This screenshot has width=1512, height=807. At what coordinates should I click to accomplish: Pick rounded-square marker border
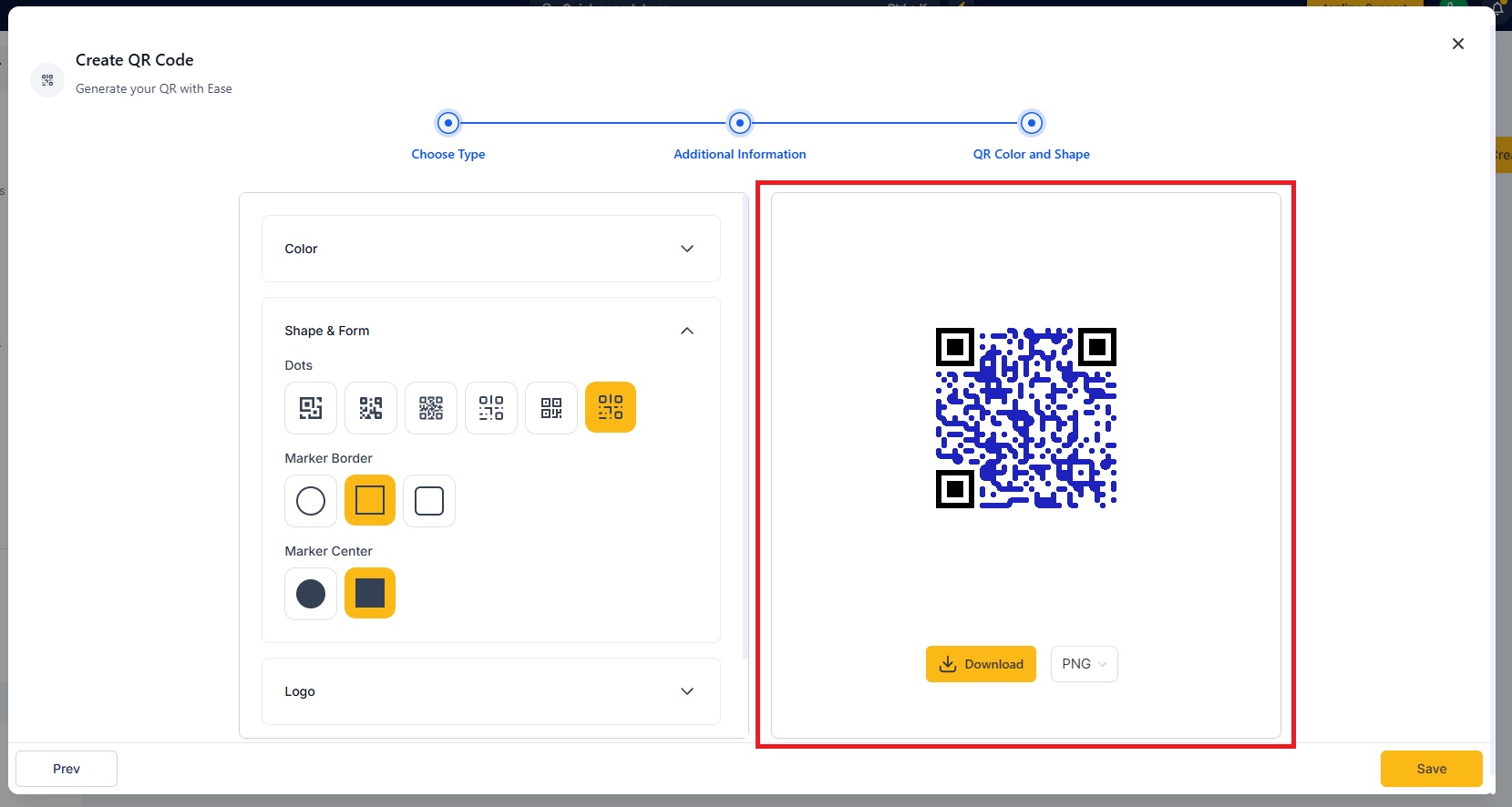[x=429, y=501]
